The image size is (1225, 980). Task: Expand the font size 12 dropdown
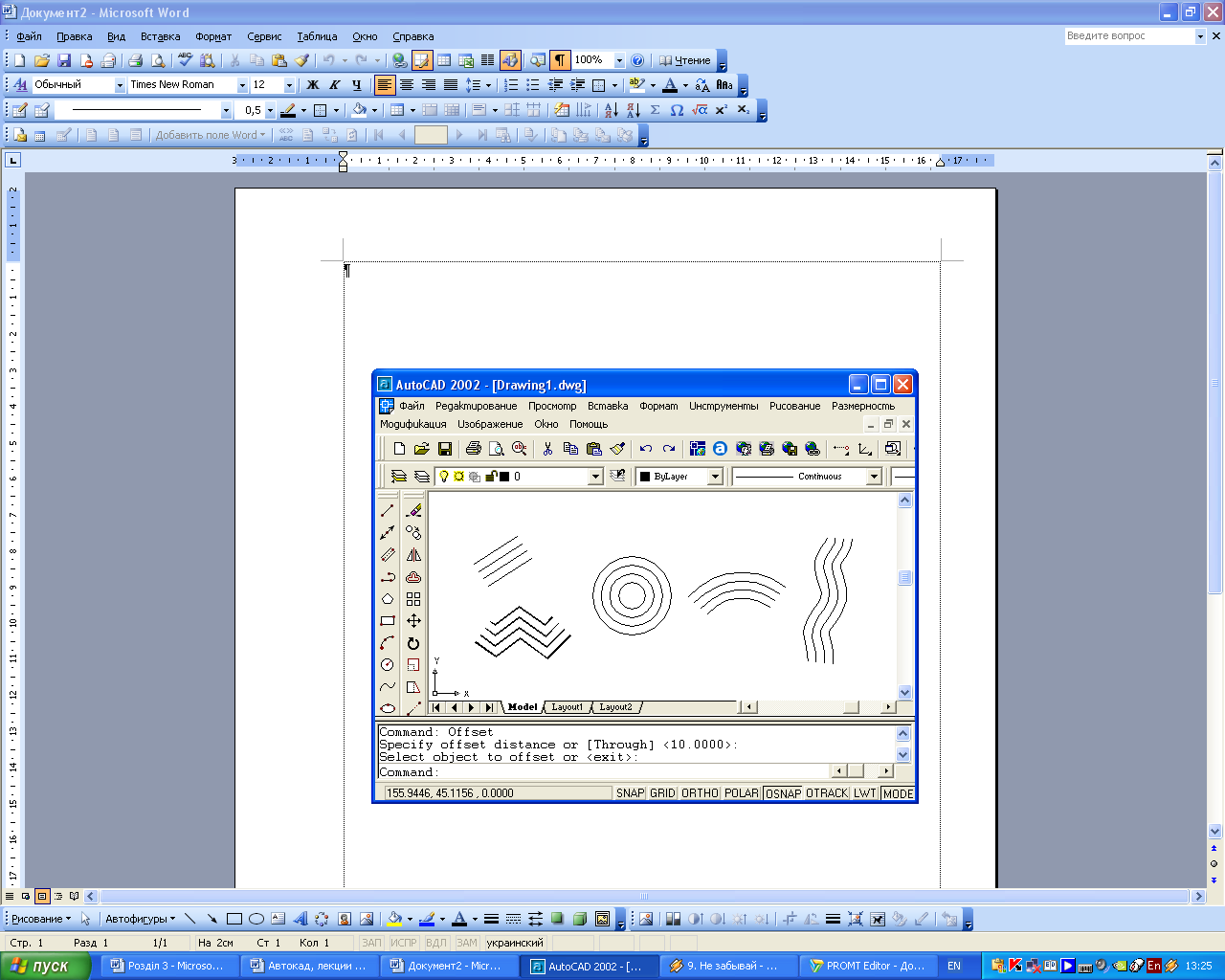tap(289, 85)
